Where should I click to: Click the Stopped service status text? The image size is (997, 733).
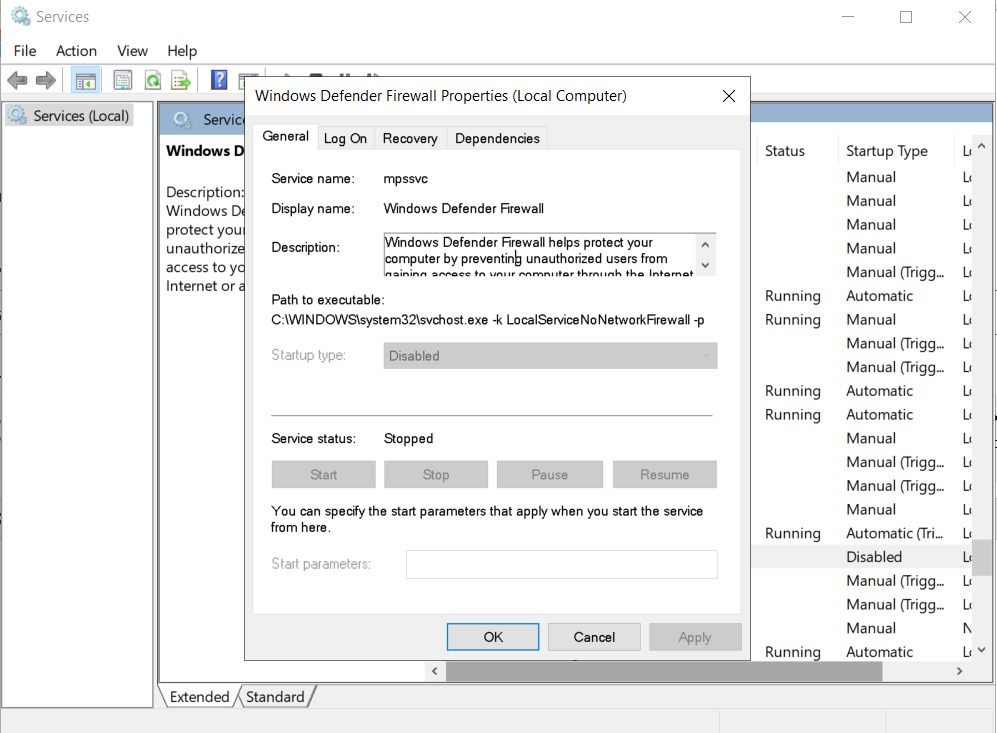[x=408, y=439]
